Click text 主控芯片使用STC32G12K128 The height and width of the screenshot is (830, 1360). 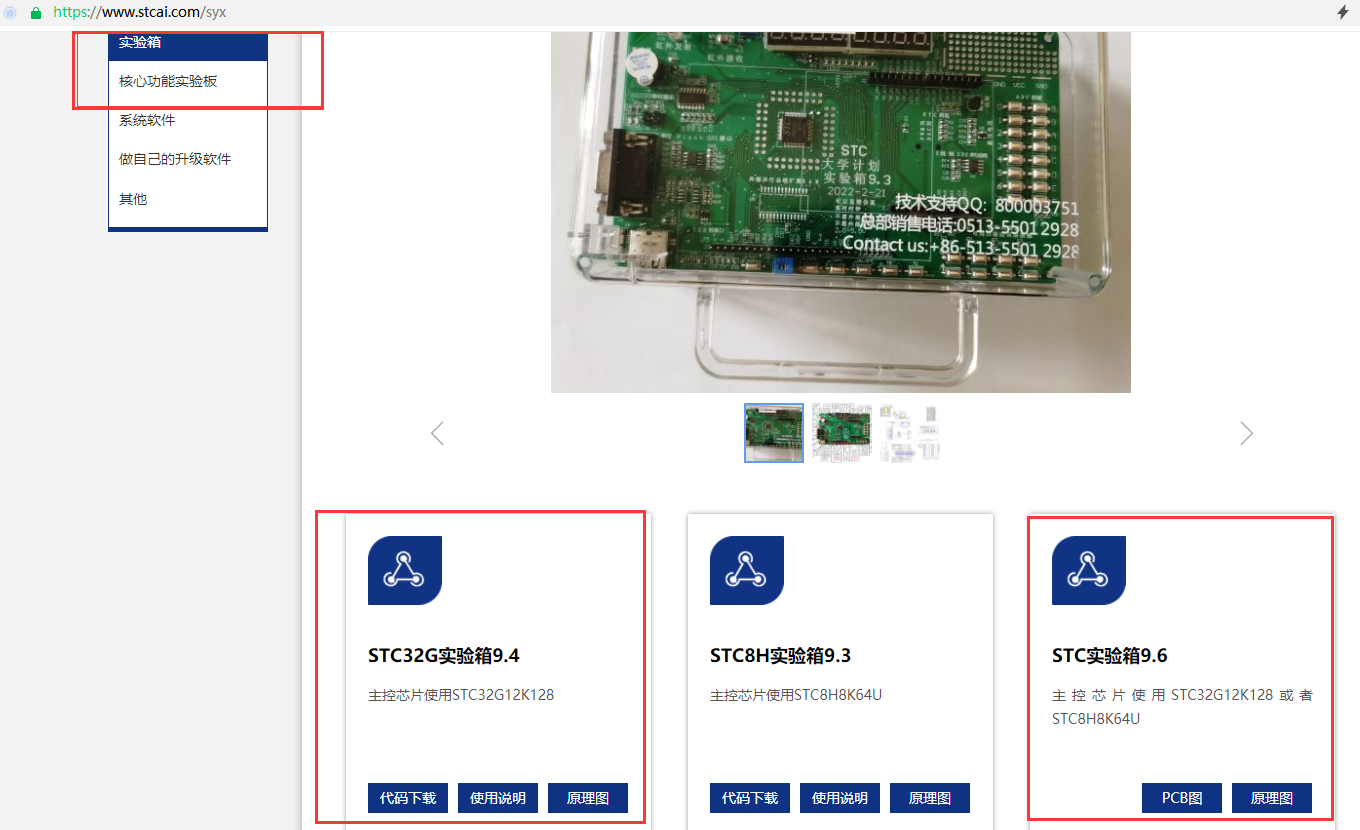point(461,695)
